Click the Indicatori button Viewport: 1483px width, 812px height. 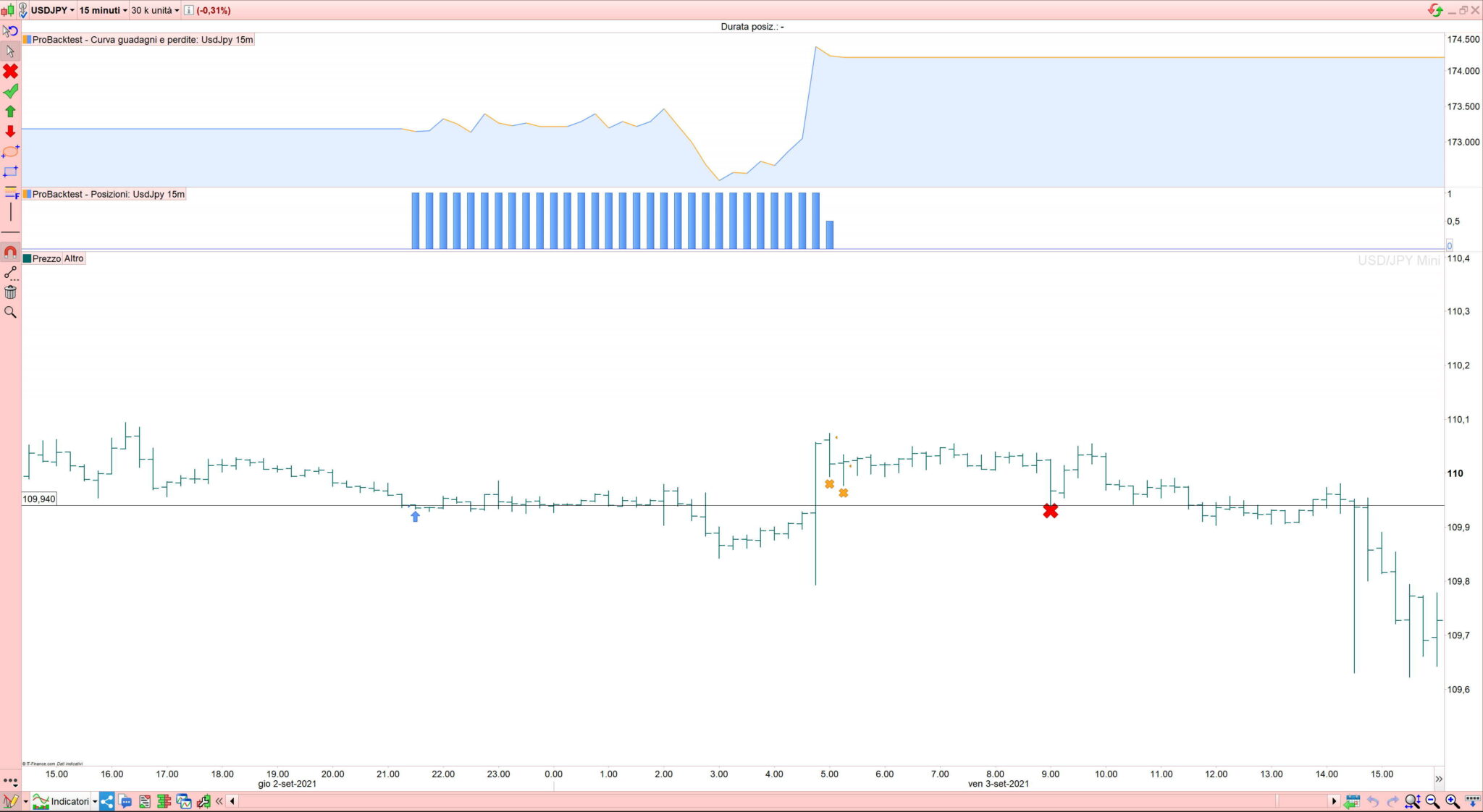70,801
